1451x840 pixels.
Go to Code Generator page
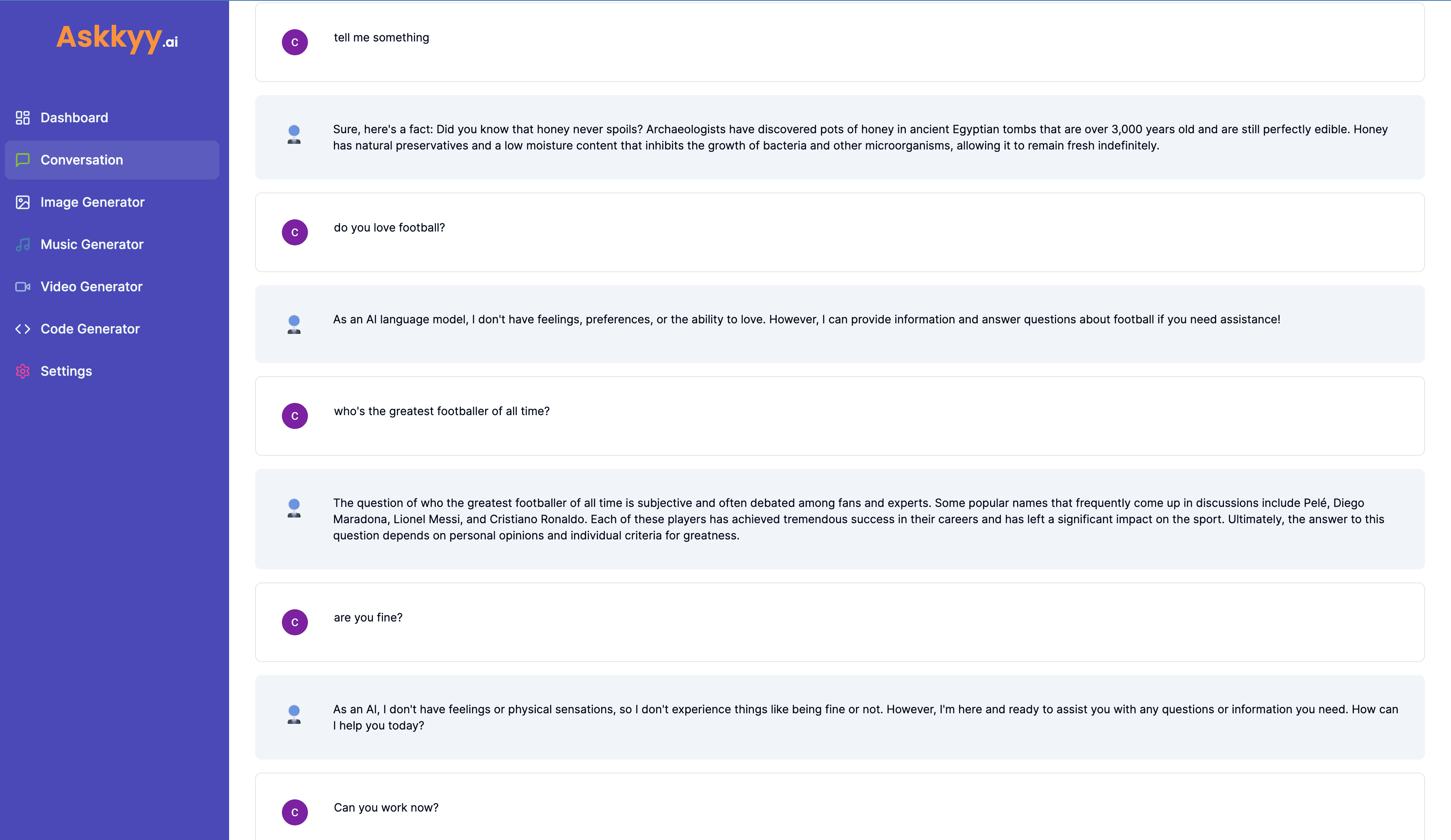tap(90, 329)
